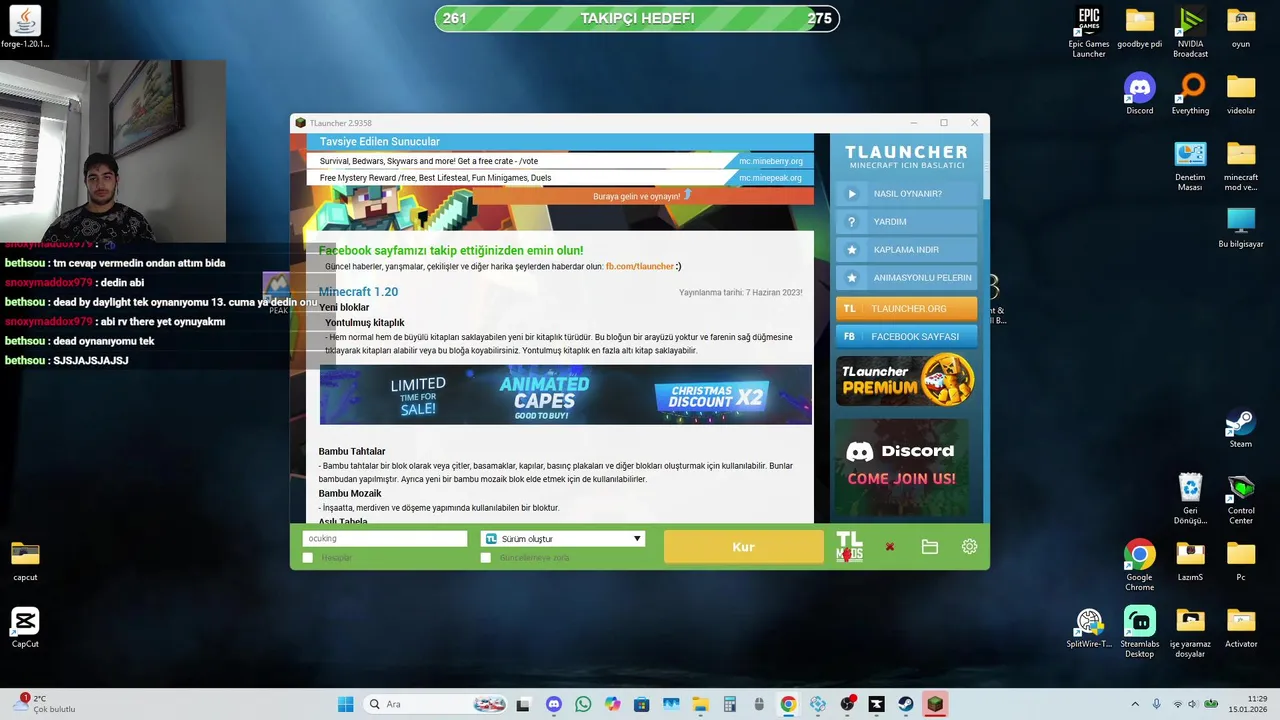Open LazimS desktop folder

1190,561
